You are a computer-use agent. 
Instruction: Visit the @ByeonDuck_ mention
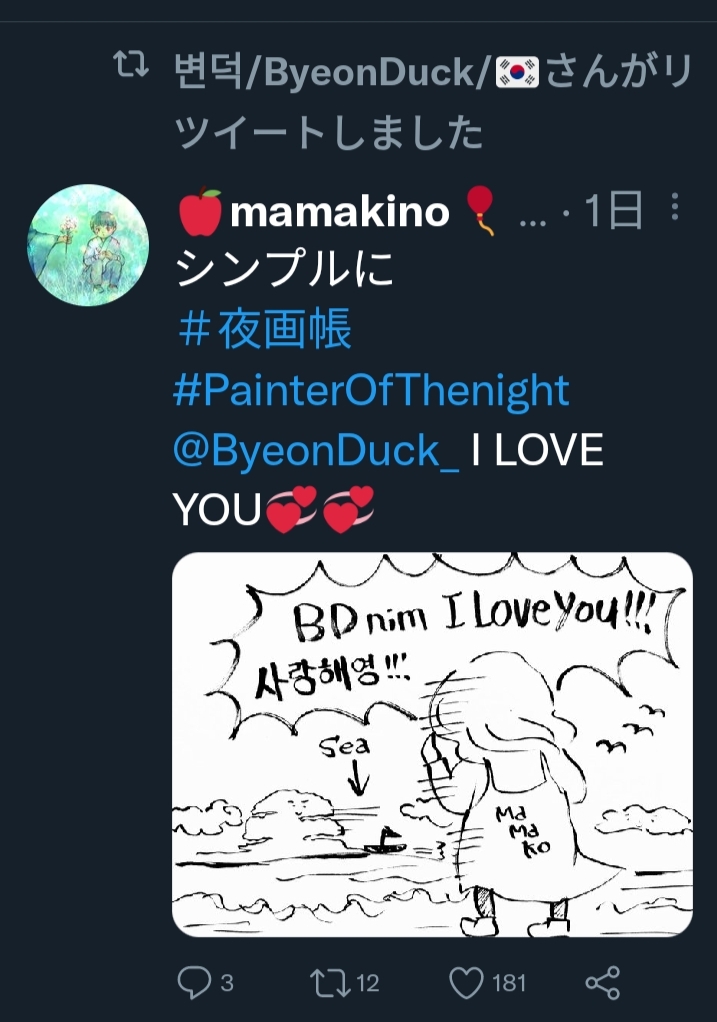(x=316, y=450)
